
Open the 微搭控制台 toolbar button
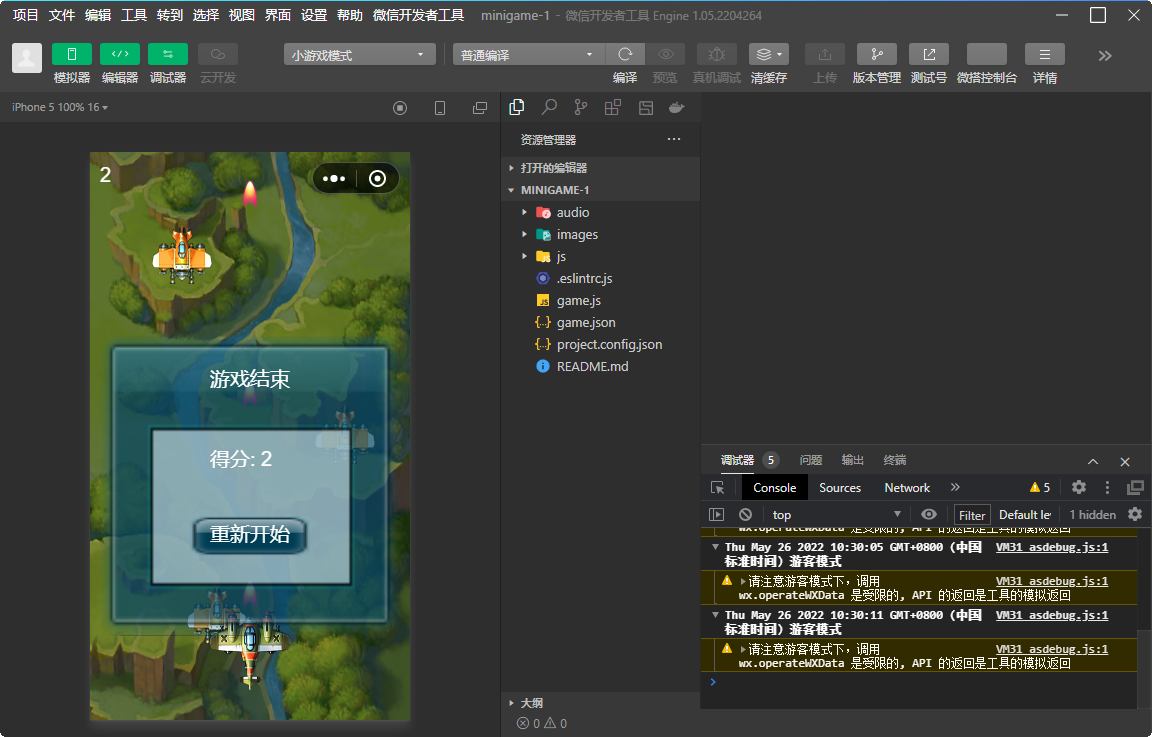point(987,54)
